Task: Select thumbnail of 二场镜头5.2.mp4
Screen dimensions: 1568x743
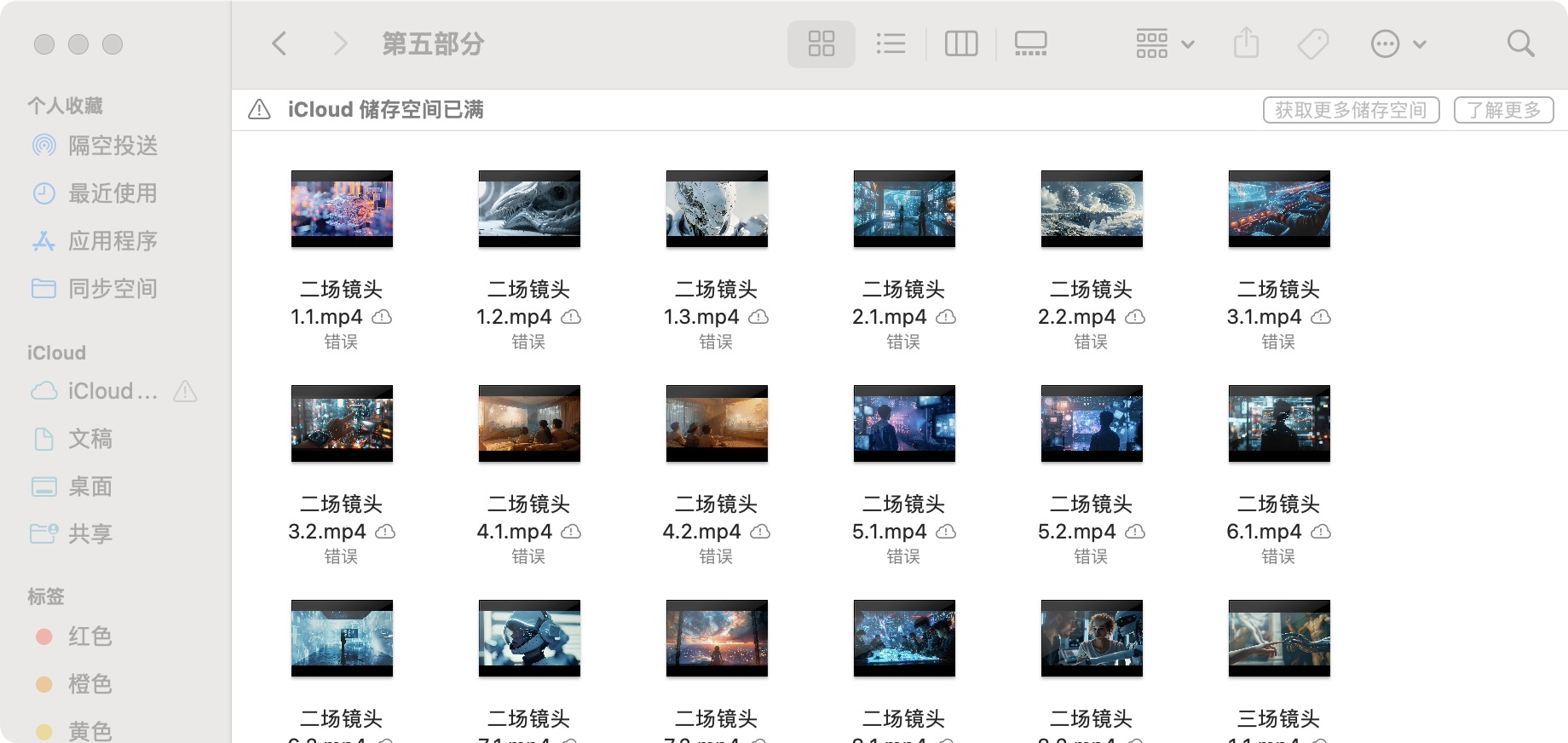Action: click(x=1092, y=423)
